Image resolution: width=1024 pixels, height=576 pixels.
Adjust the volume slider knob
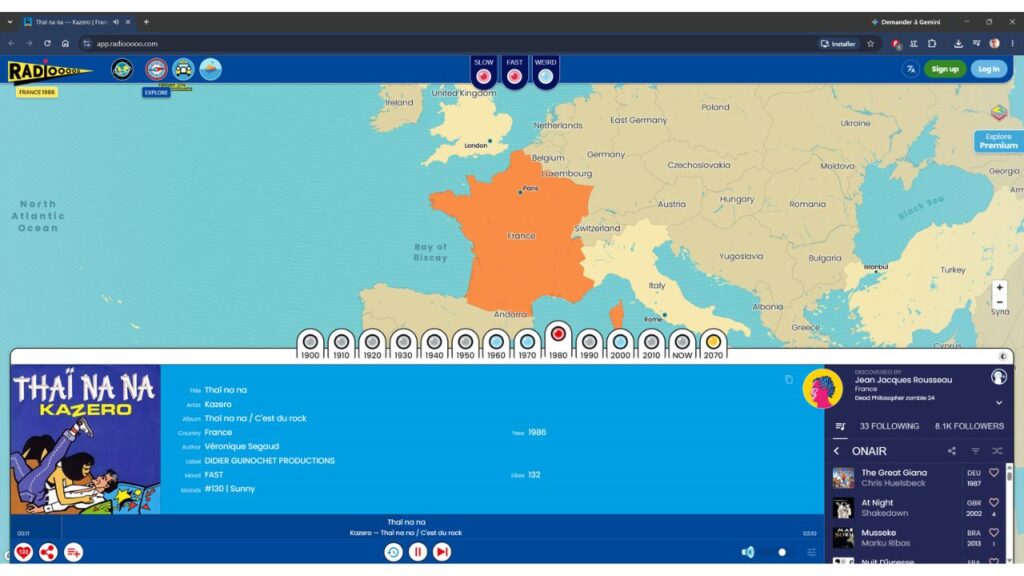[x=782, y=552]
